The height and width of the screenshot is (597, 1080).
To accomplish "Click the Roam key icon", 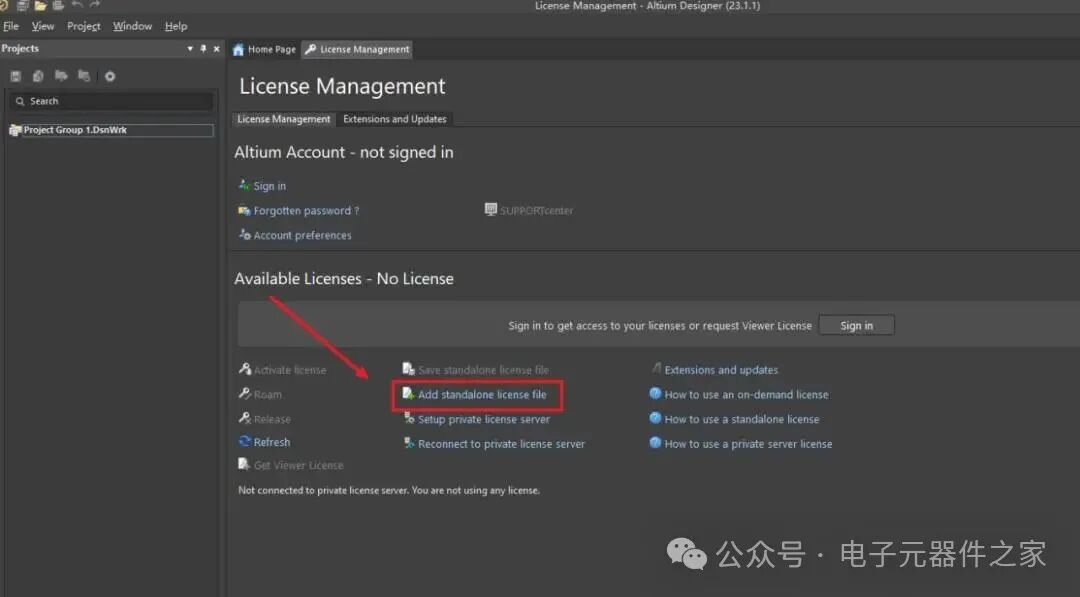I will pos(245,394).
